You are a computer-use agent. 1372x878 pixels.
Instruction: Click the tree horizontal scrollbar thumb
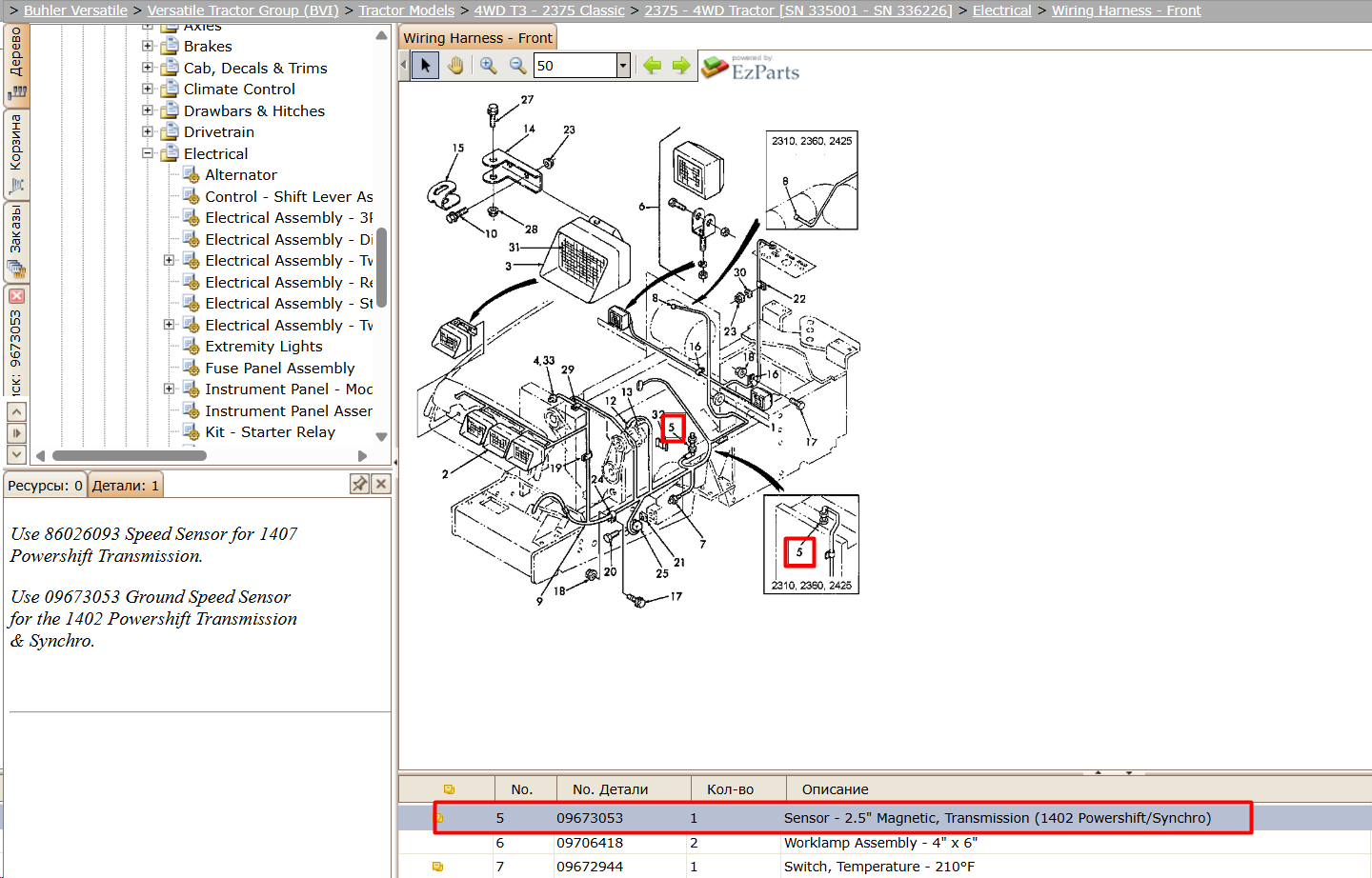pos(130,455)
